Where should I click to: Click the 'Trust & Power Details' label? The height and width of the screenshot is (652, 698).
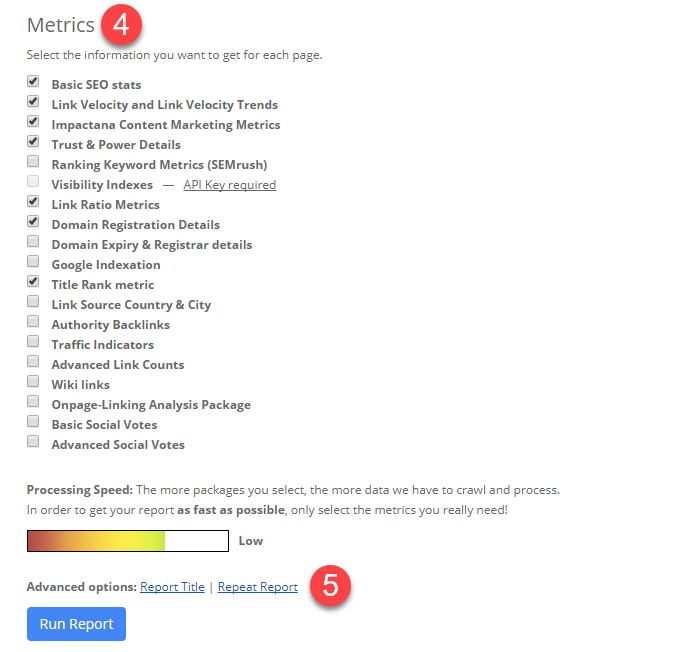click(116, 145)
